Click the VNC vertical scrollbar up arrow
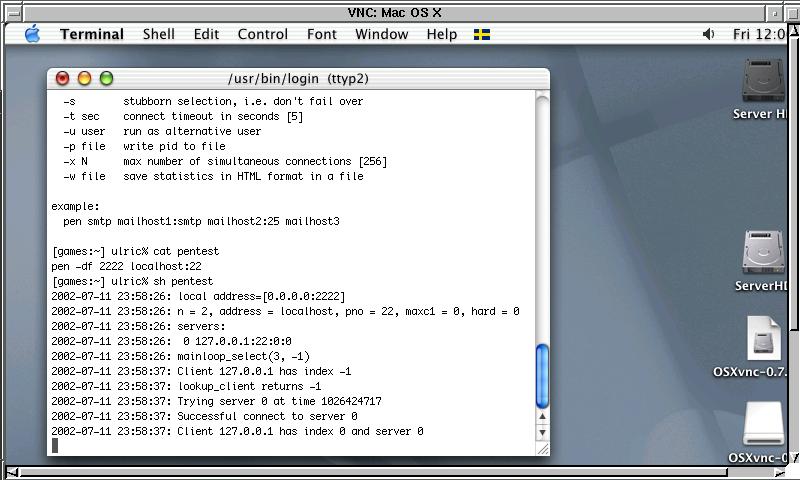The height and width of the screenshot is (480, 800). (794, 30)
